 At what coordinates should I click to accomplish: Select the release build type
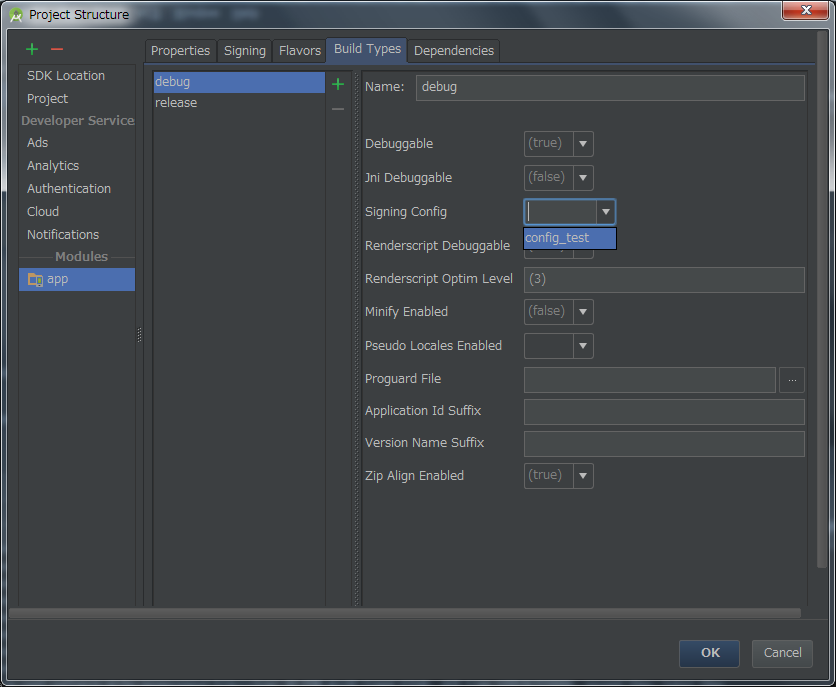(176, 103)
